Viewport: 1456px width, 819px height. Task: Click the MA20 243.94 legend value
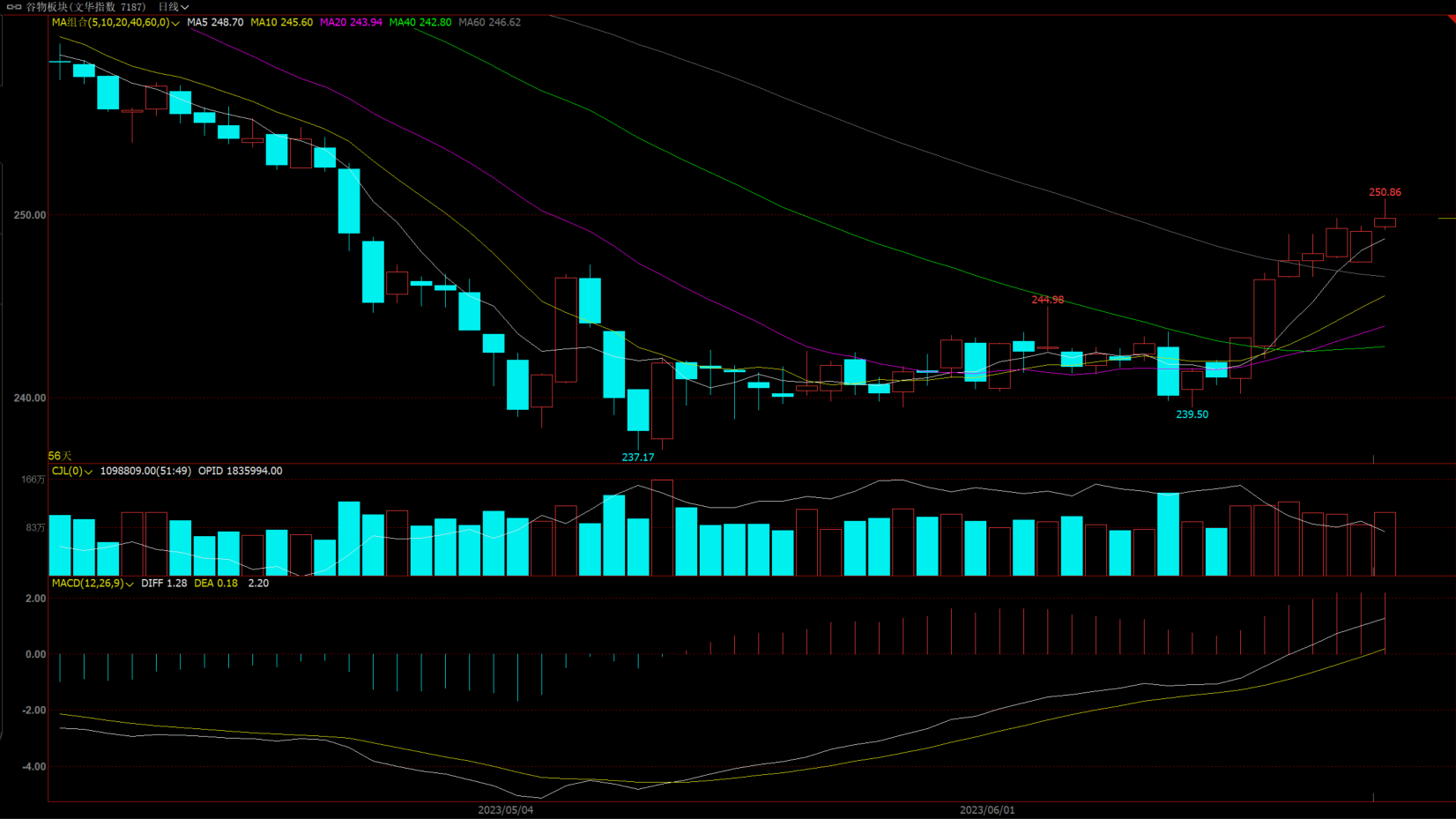351,22
